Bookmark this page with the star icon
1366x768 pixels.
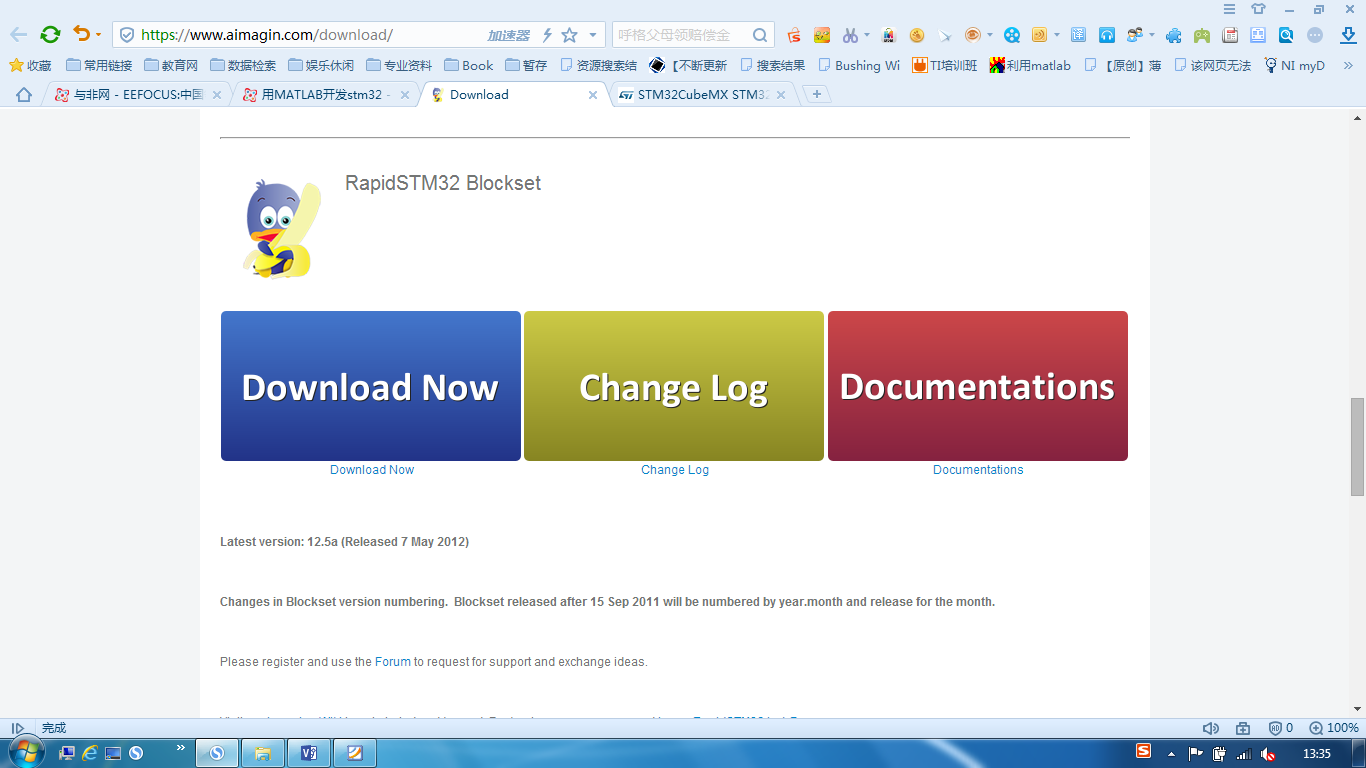pyautogui.click(x=570, y=35)
